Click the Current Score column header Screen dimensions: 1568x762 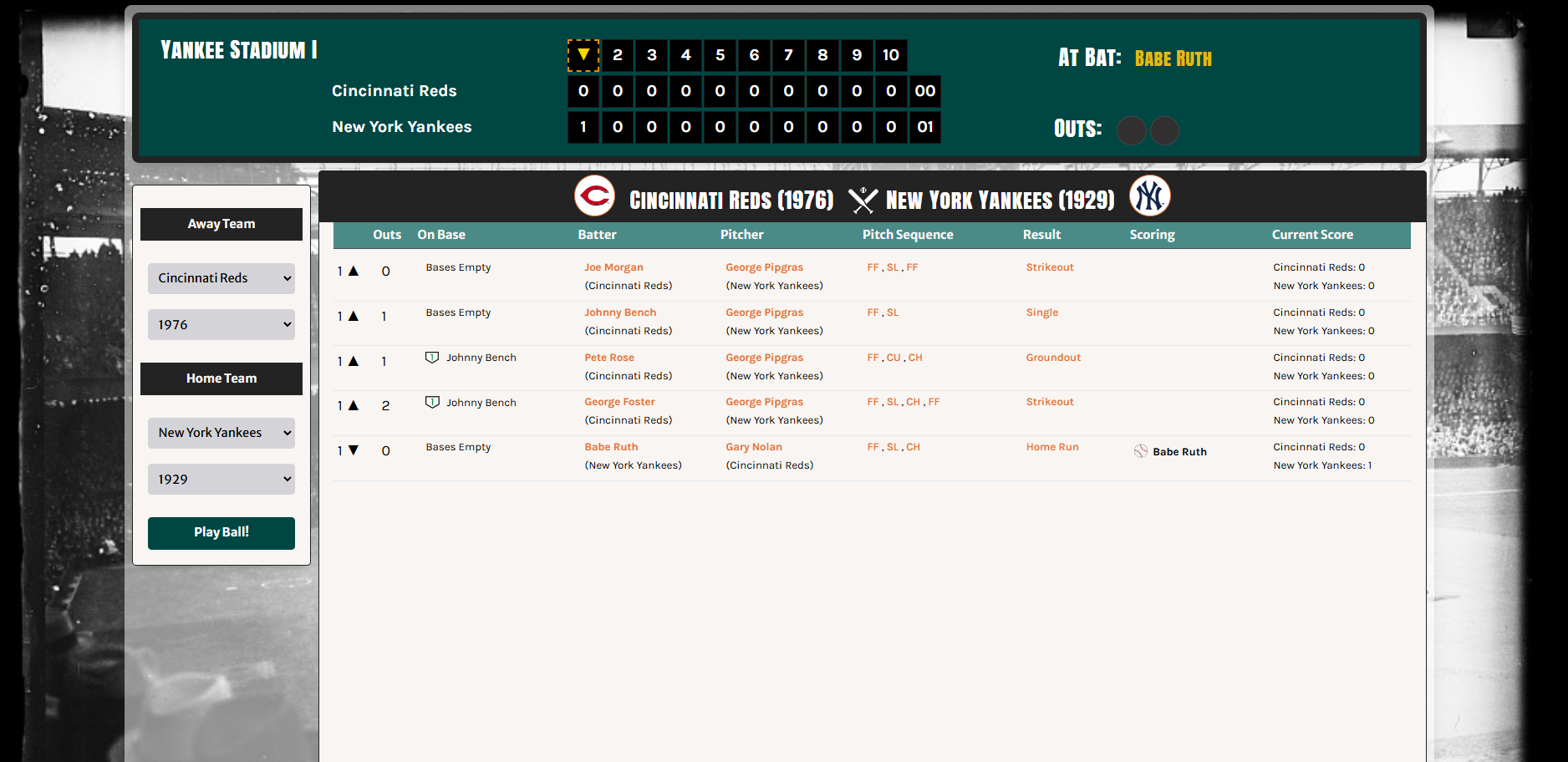click(x=1312, y=235)
